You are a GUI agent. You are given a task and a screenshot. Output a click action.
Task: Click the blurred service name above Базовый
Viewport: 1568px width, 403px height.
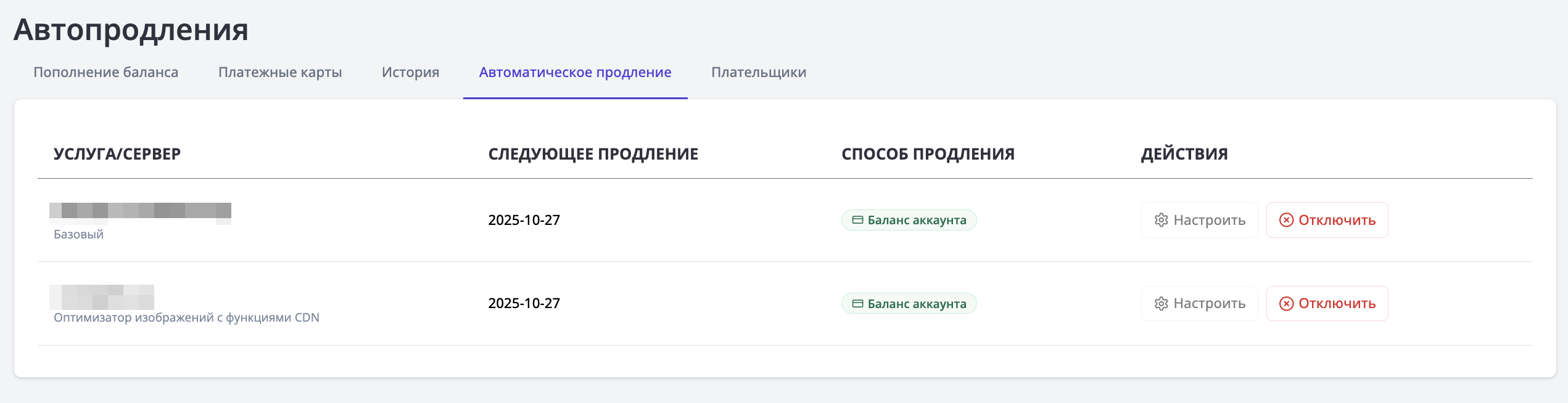pos(141,211)
